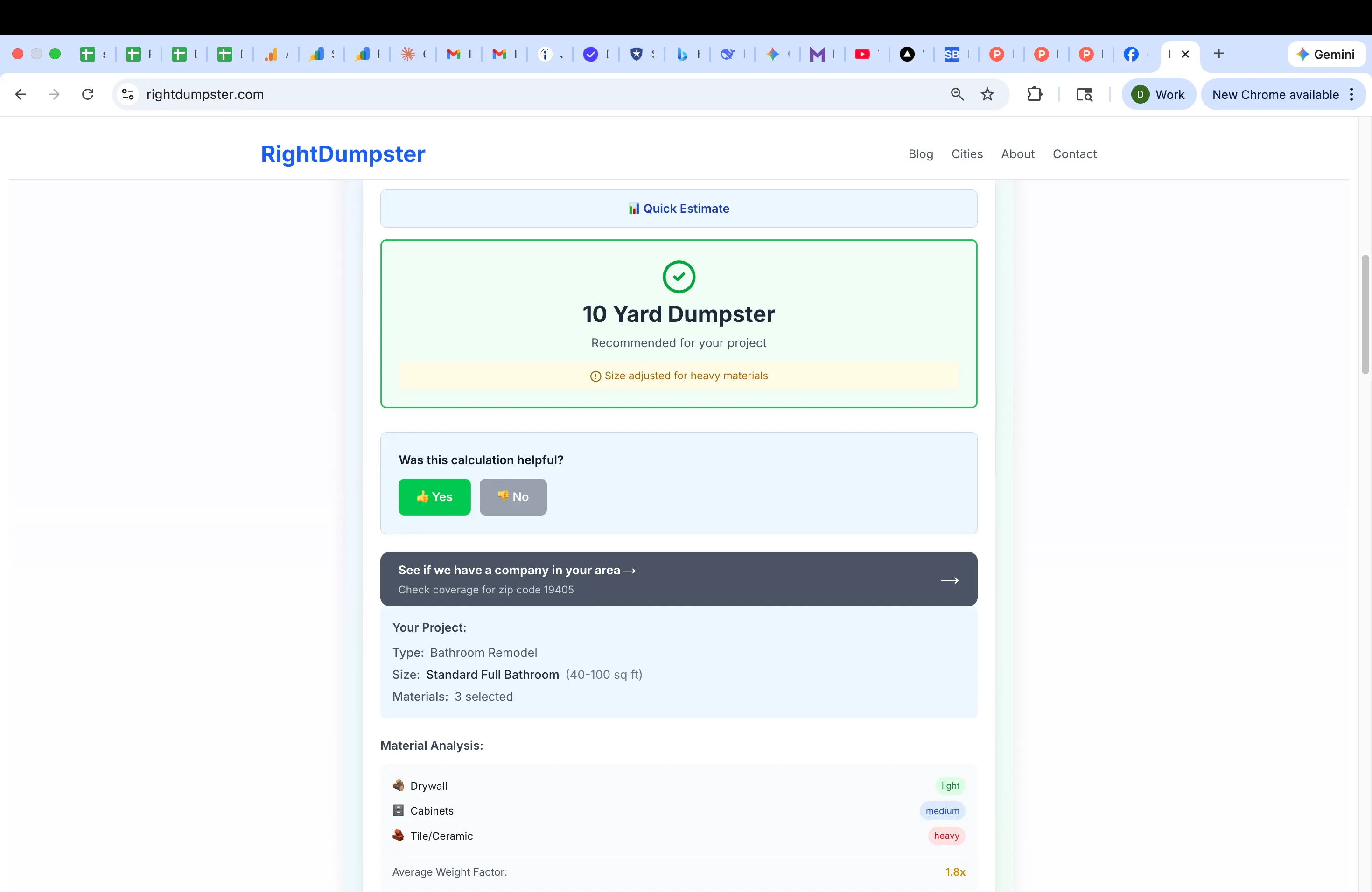1372x892 pixels.
Task: Click the green checkmark circle icon
Action: (x=679, y=277)
